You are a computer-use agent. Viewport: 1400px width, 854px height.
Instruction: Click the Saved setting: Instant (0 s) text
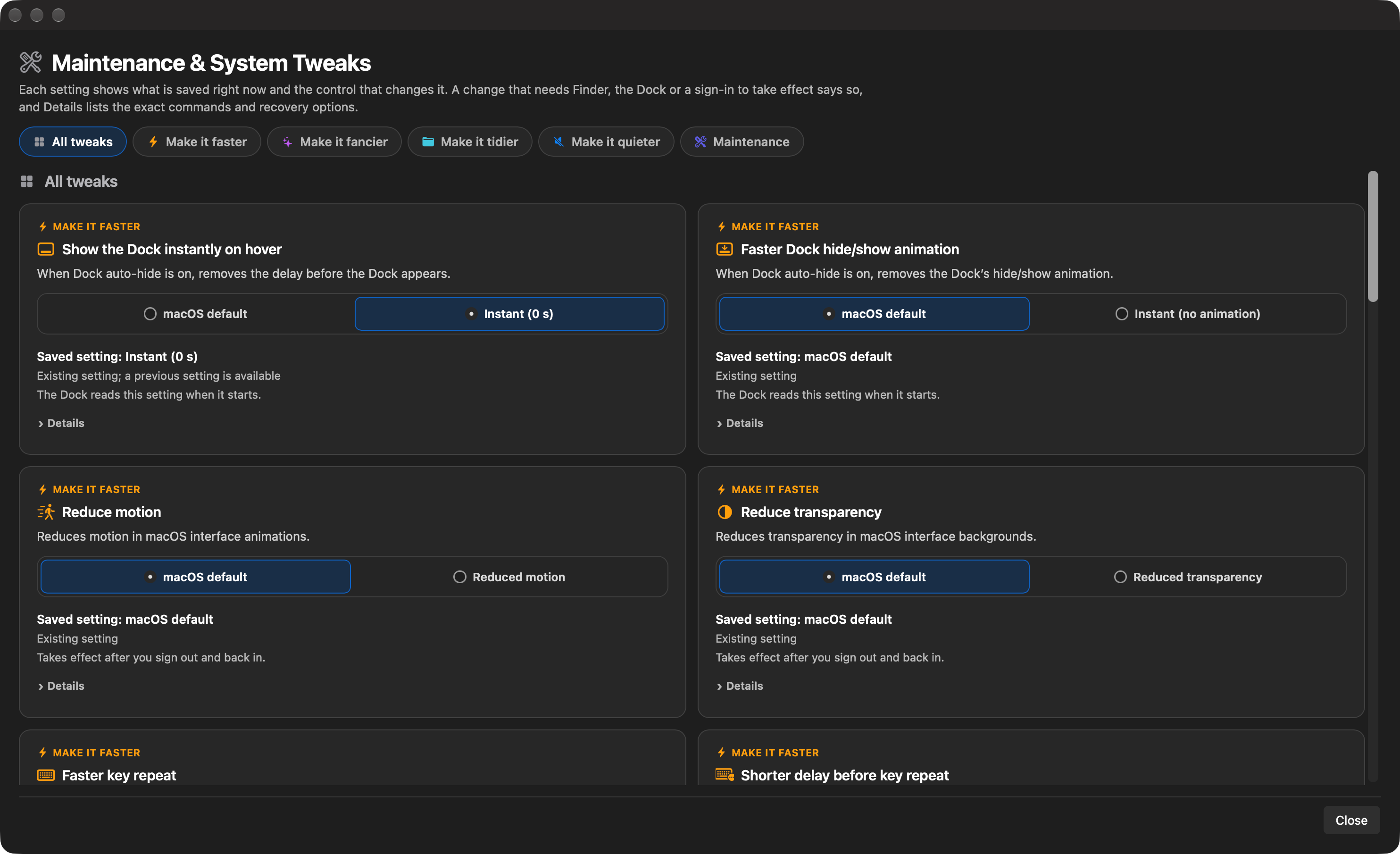click(117, 356)
